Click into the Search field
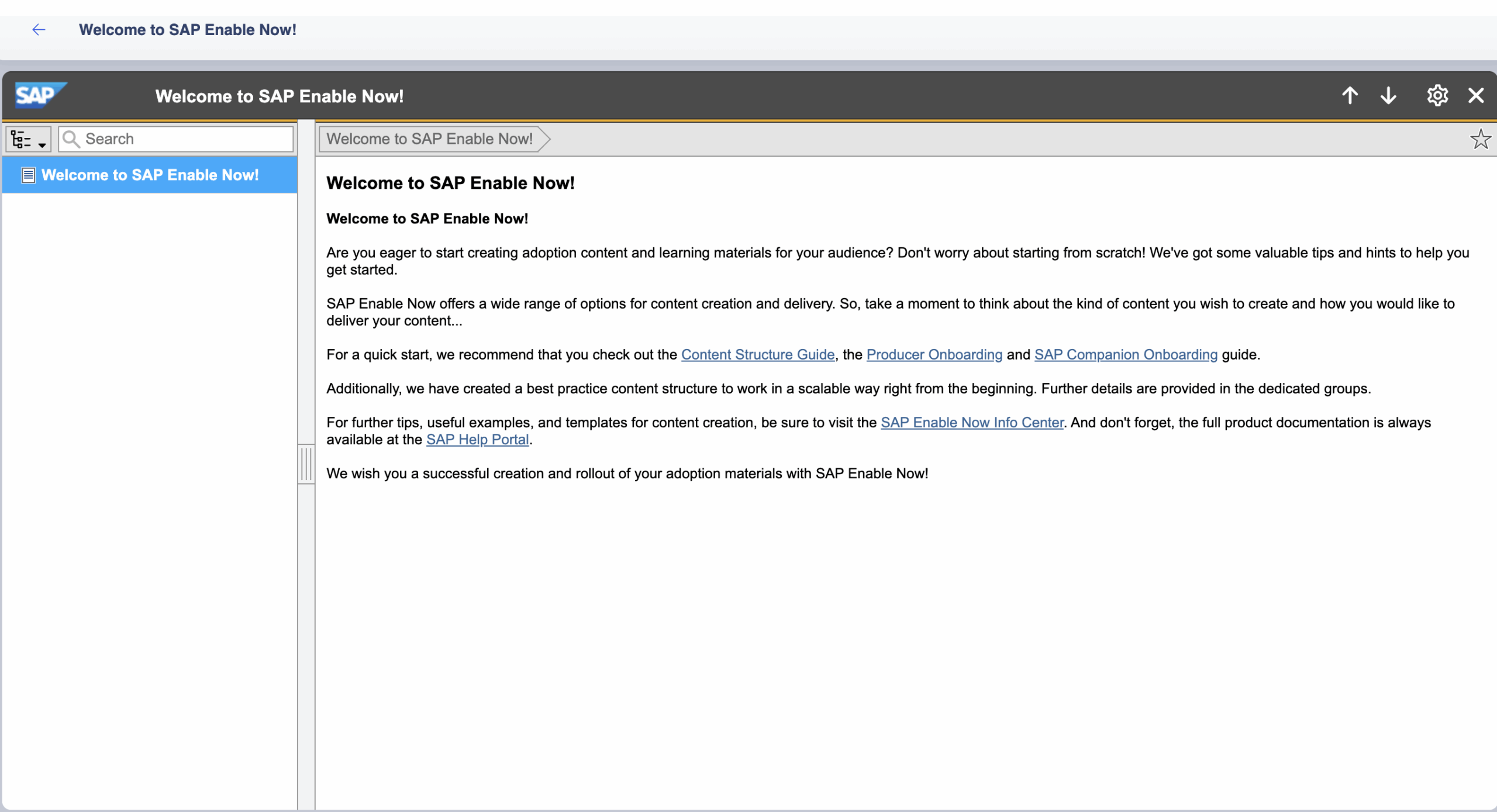The height and width of the screenshot is (812, 1497). (x=187, y=139)
